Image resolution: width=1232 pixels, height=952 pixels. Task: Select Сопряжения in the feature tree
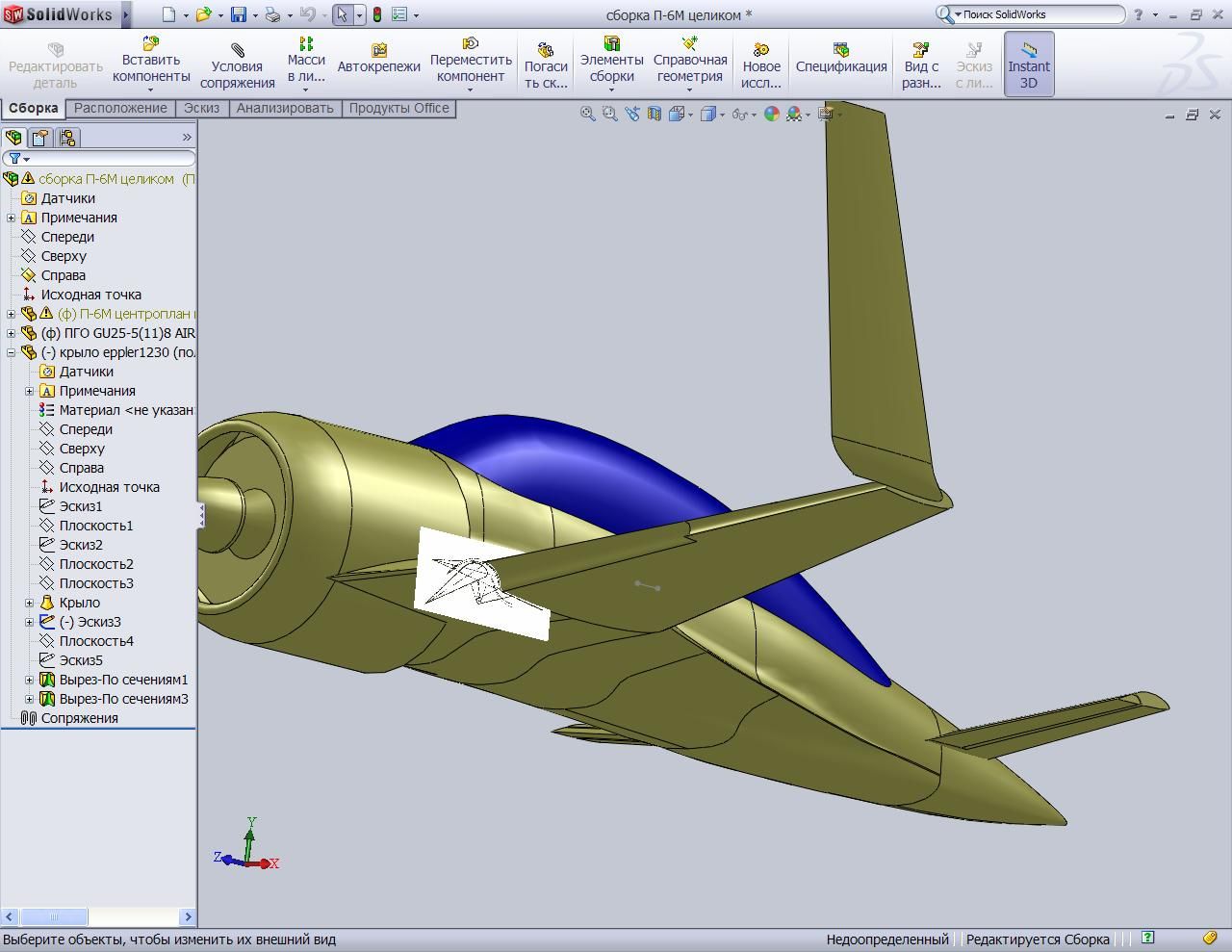(79, 718)
